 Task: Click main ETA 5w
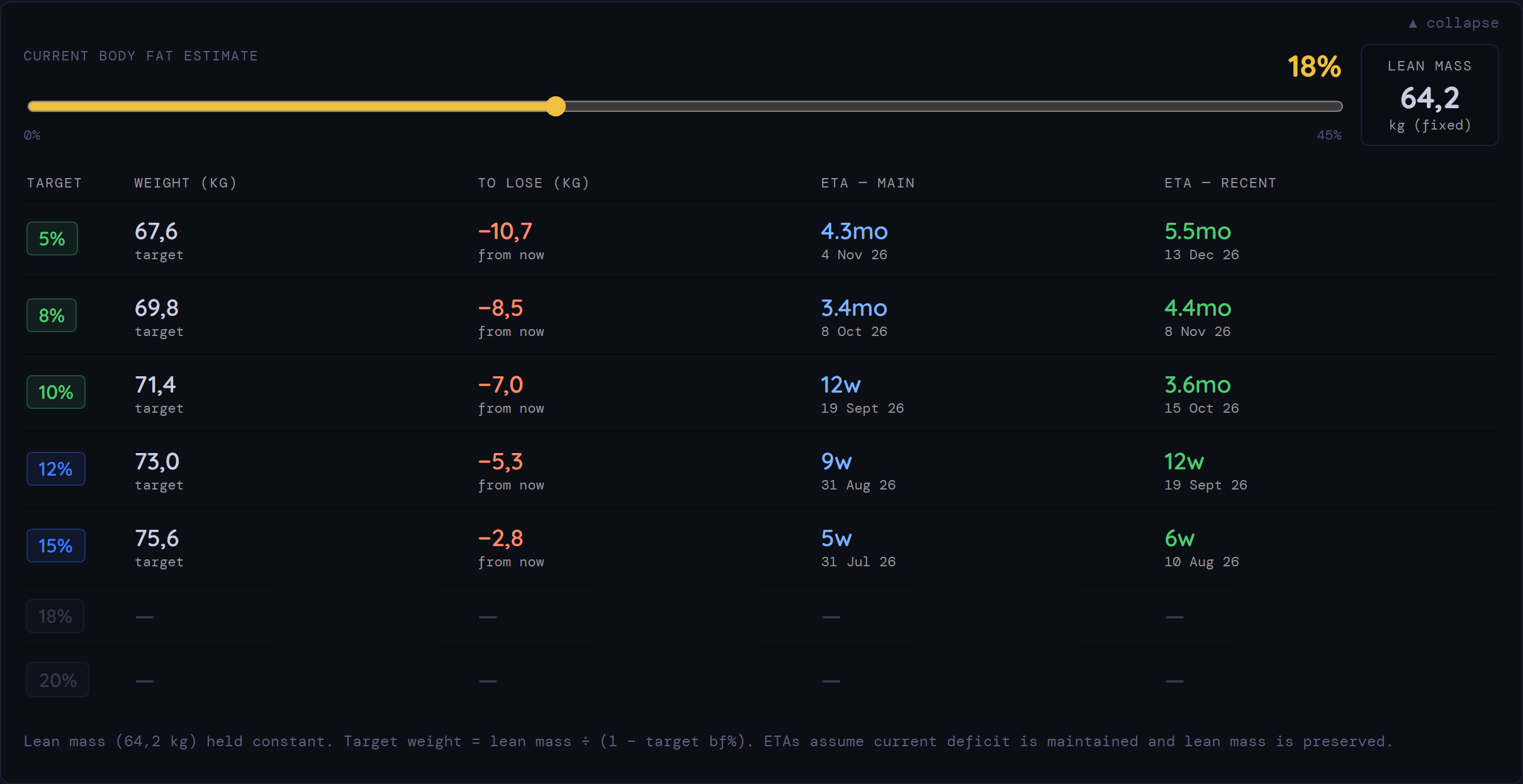tap(836, 539)
